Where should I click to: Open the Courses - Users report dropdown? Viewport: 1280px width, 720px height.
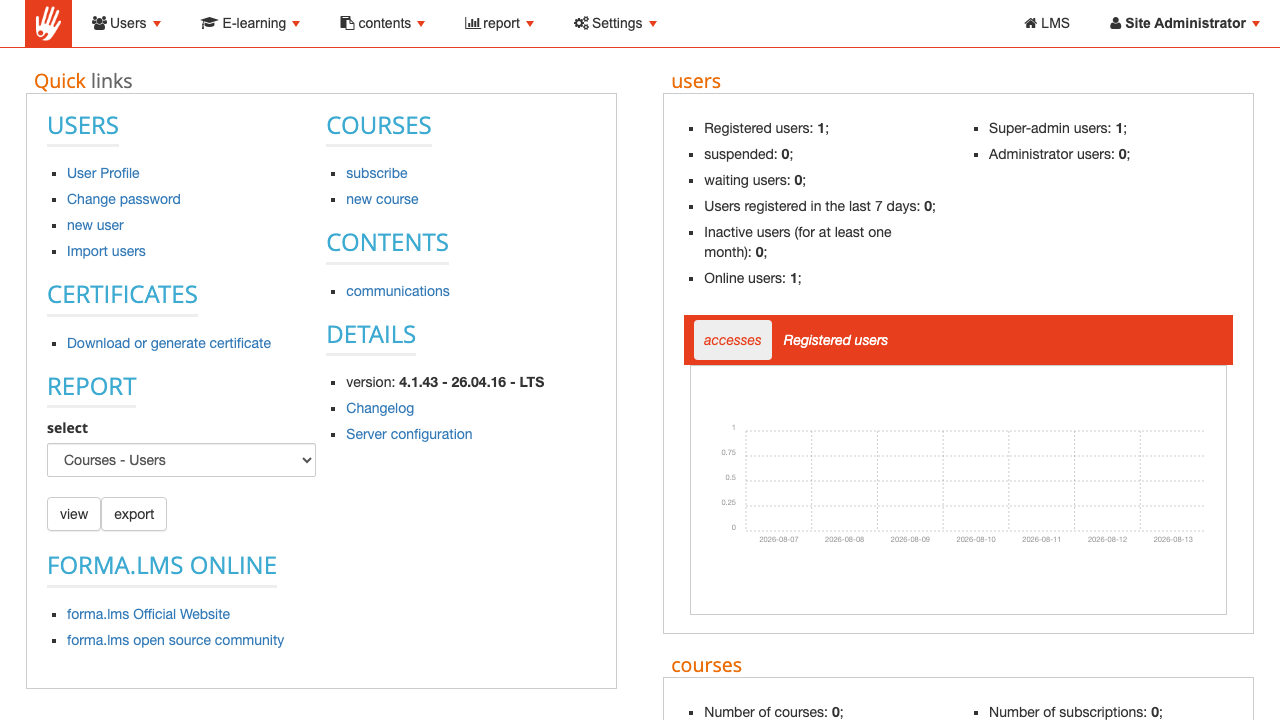181,460
